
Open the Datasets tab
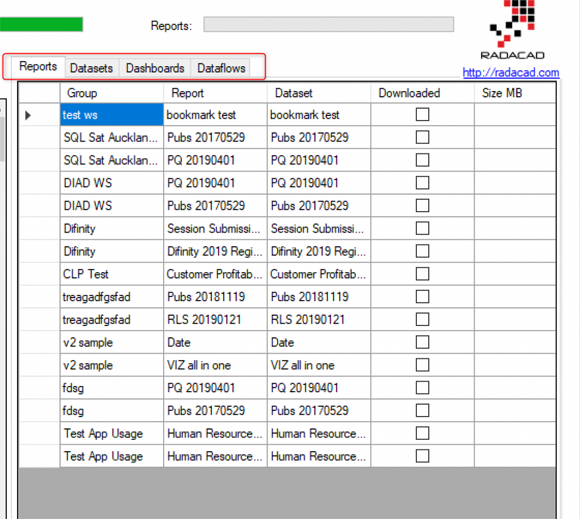pos(91,68)
